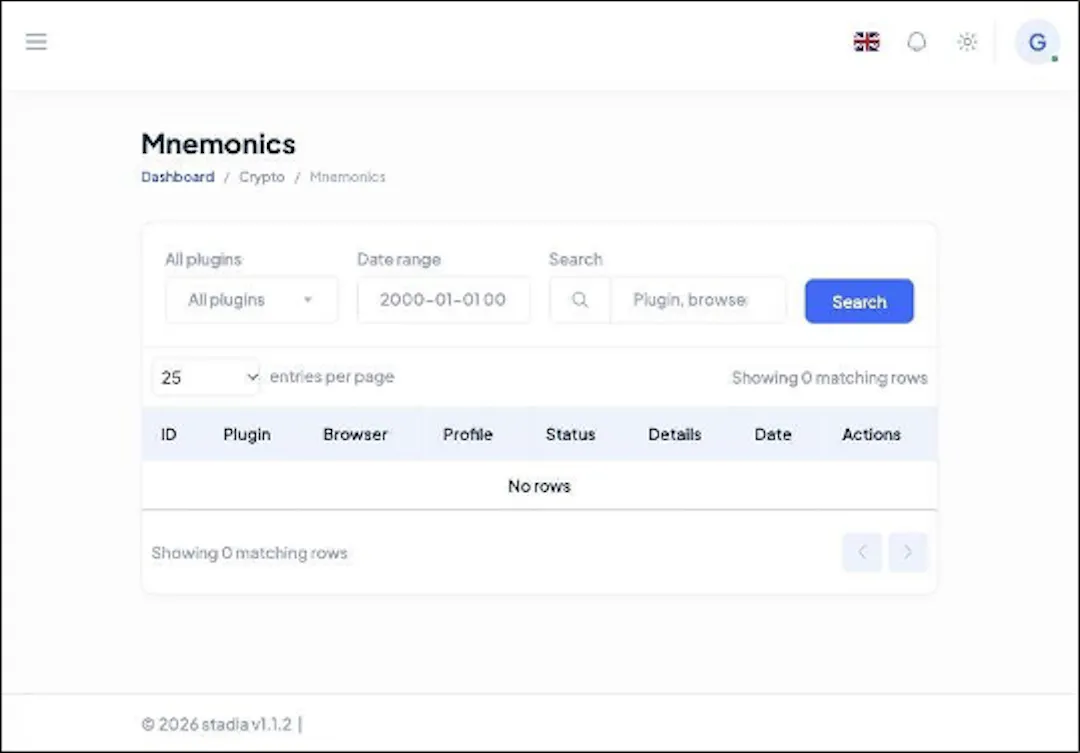
Task: Toggle light theme sun icon
Action: click(967, 42)
